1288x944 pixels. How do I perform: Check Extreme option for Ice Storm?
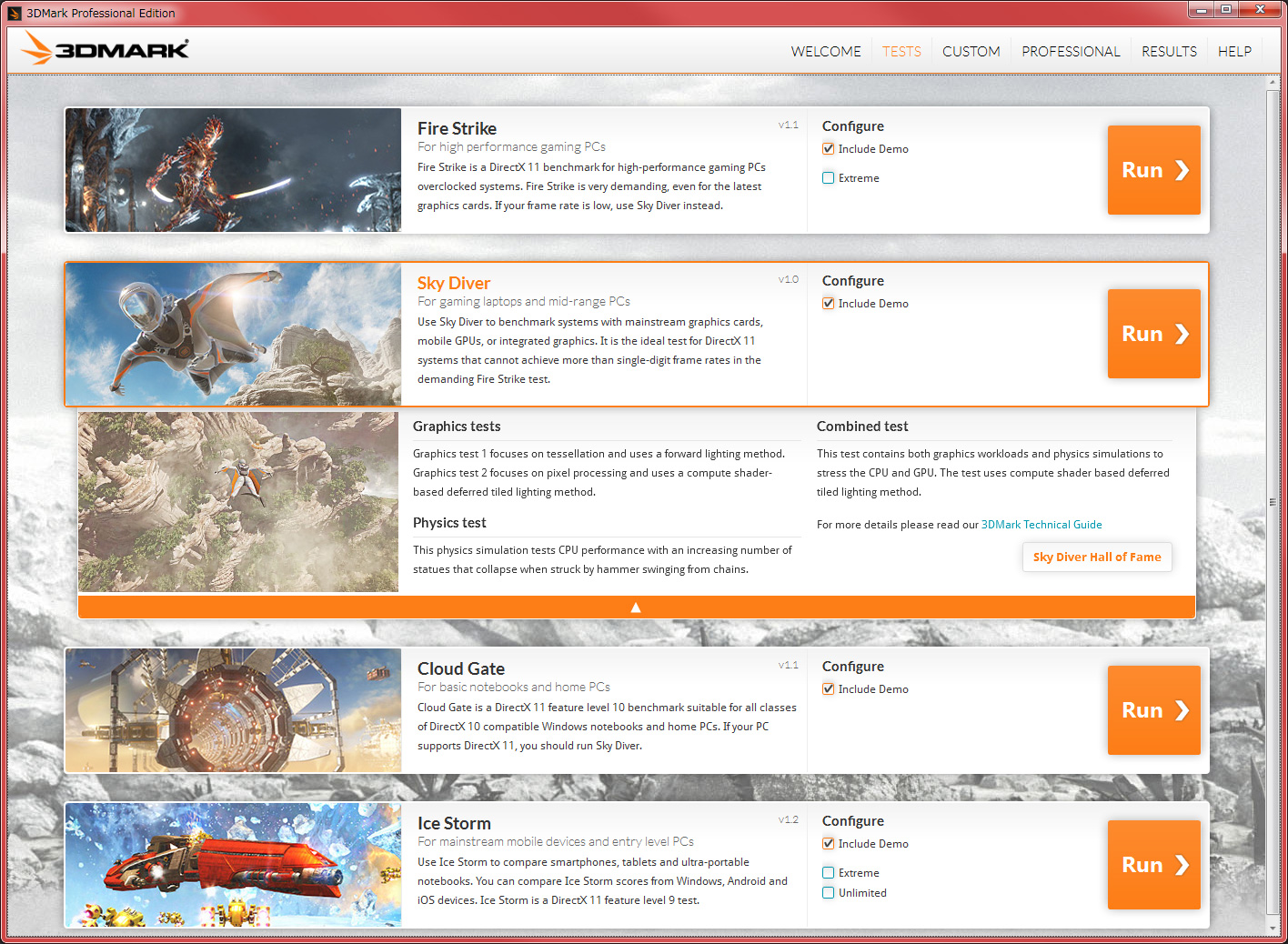point(829,873)
